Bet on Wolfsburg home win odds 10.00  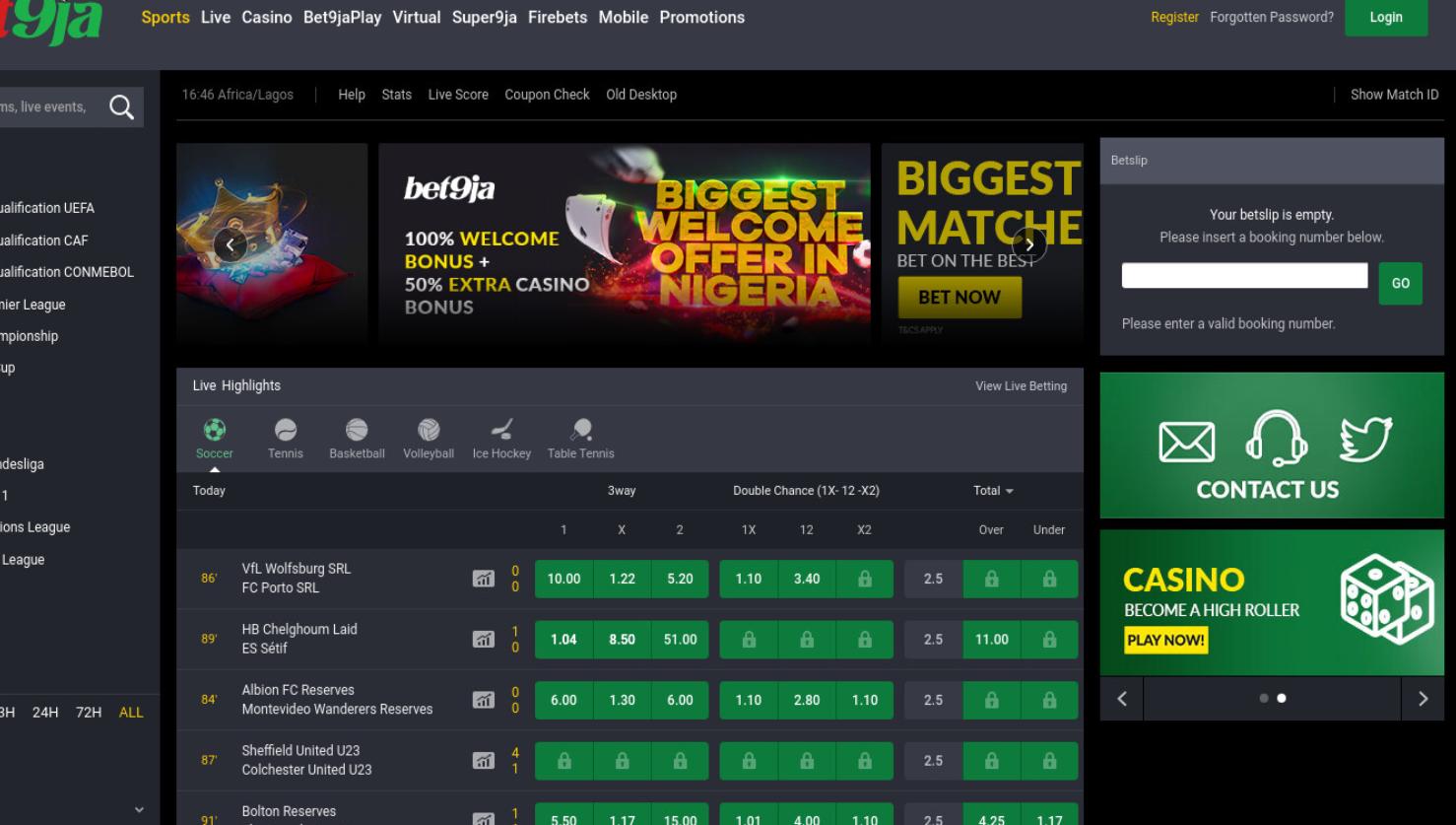tap(563, 580)
